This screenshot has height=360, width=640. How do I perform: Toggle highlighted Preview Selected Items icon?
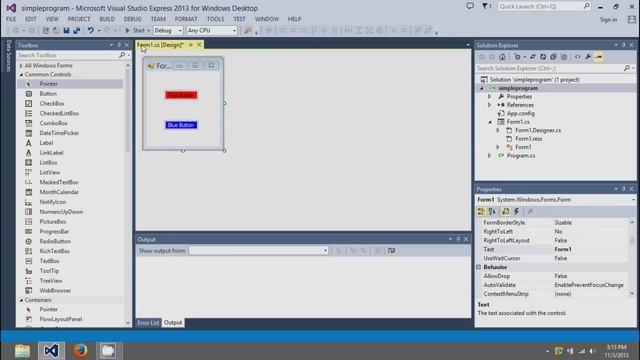[598, 57]
